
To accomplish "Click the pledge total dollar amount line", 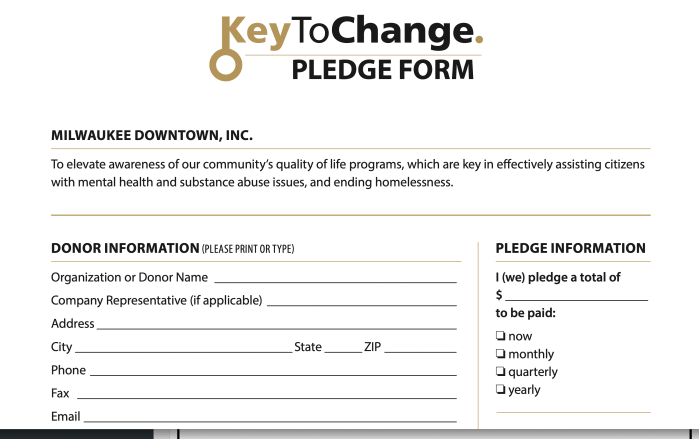I will pyautogui.click(x=576, y=296).
